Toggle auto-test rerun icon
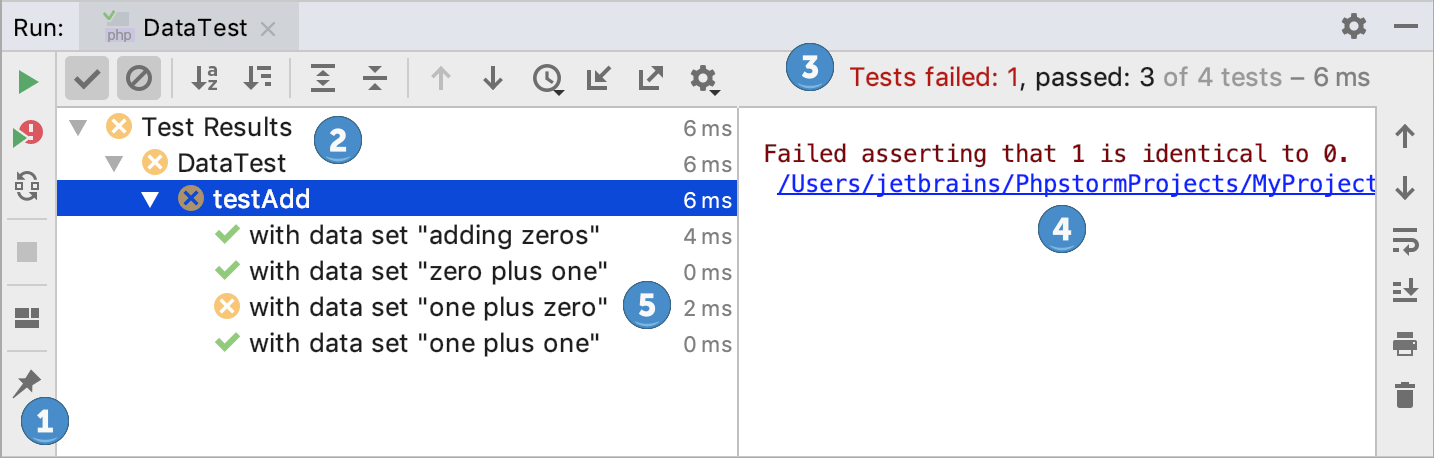The height and width of the screenshot is (458, 1434). [x=28, y=187]
